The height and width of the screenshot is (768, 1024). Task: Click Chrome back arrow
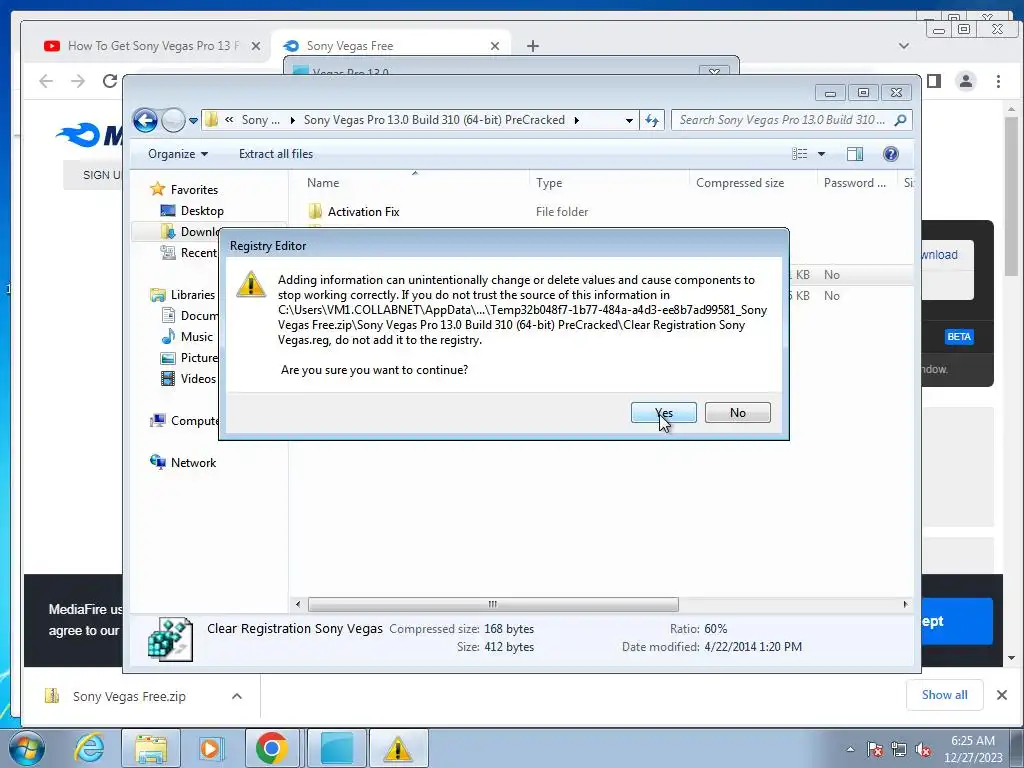(46, 81)
